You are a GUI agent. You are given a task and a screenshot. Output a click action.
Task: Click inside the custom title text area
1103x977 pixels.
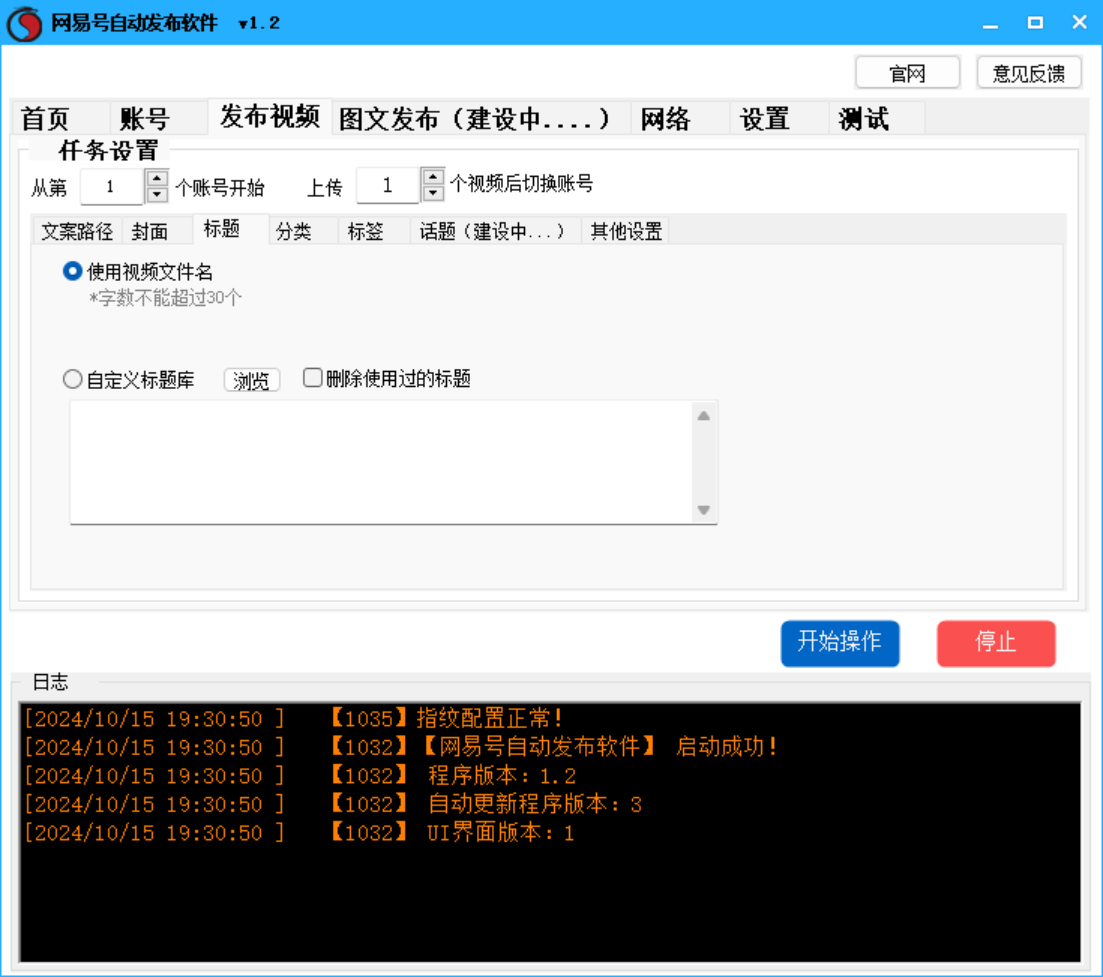381,462
